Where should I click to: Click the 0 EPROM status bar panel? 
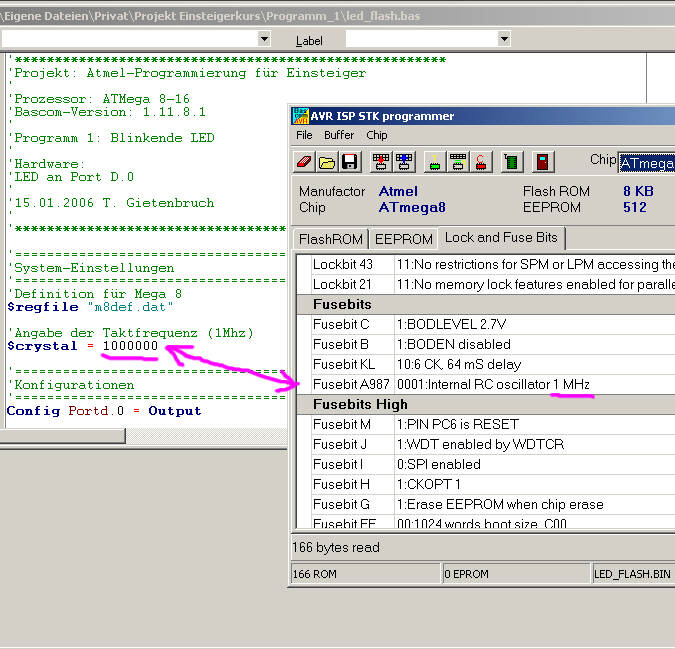(516, 574)
